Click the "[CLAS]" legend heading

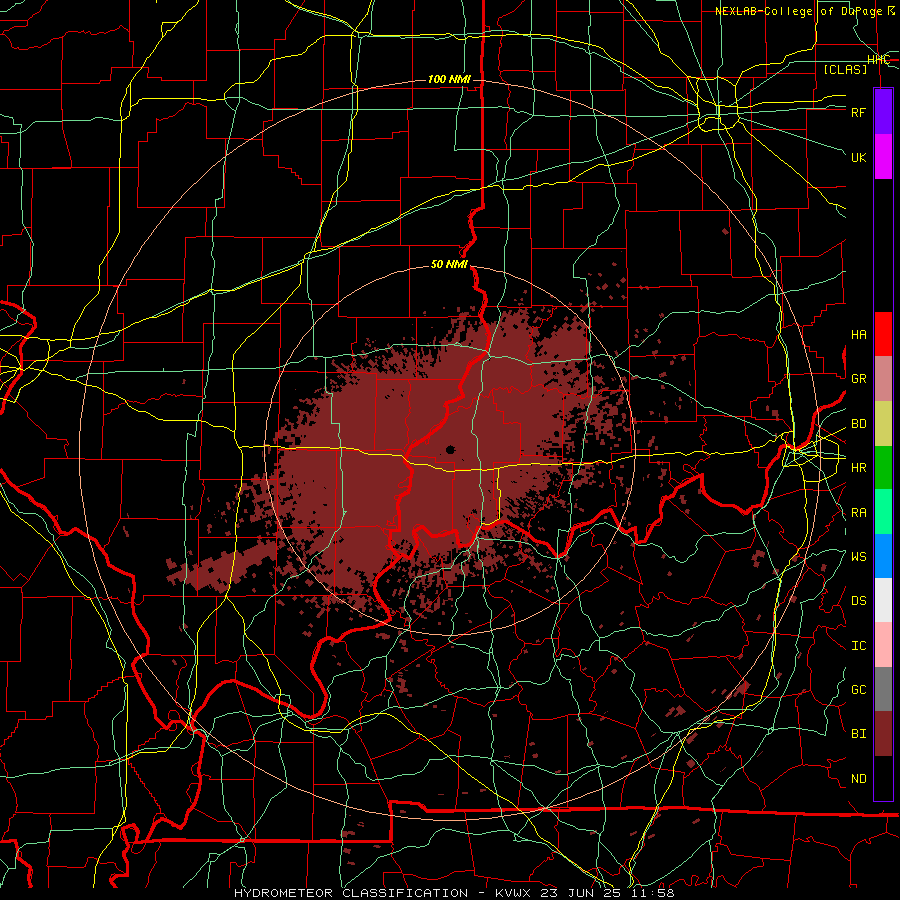[845, 69]
